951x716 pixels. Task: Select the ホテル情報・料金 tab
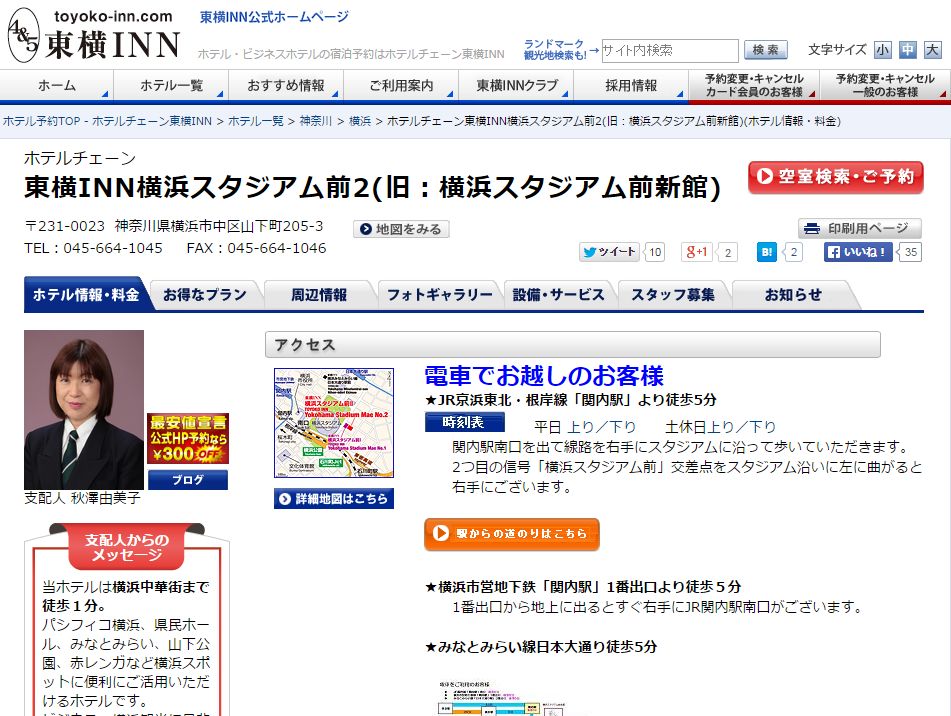(x=86, y=295)
